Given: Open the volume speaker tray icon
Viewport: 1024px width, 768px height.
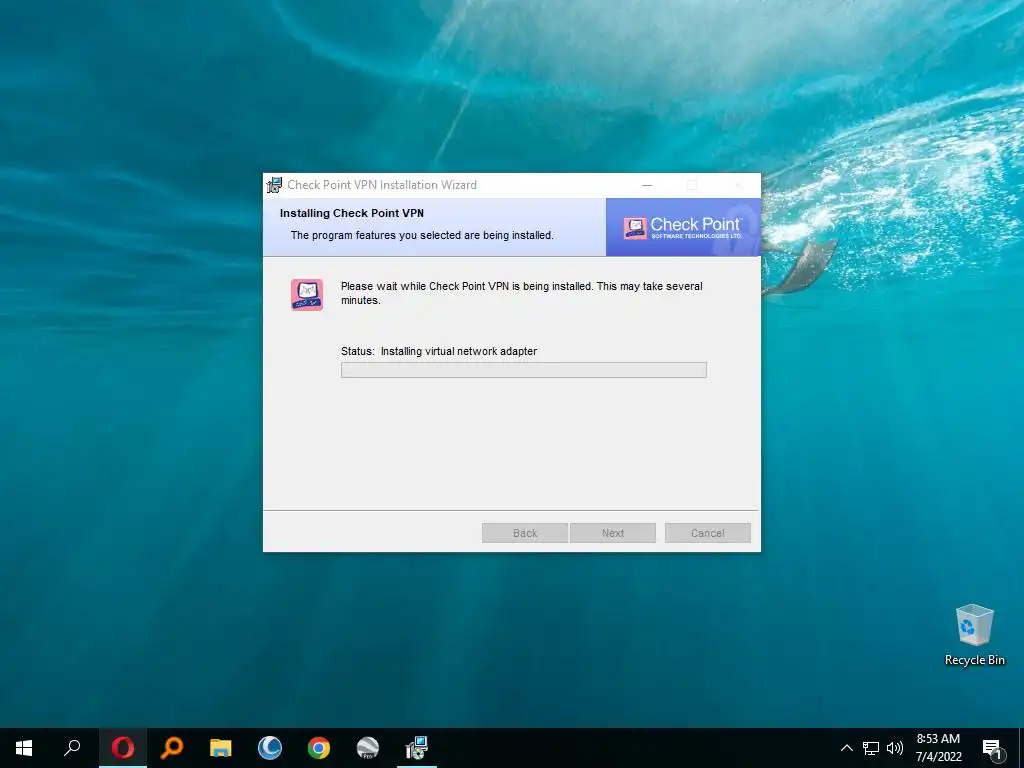Looking at the screenshot, I should click(895, 748).
